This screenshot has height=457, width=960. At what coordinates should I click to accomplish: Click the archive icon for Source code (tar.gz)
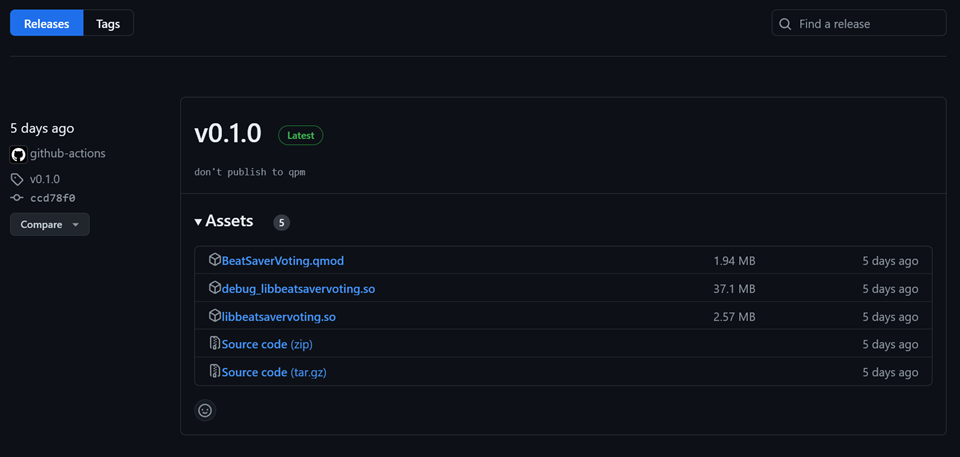coord(214,372)
